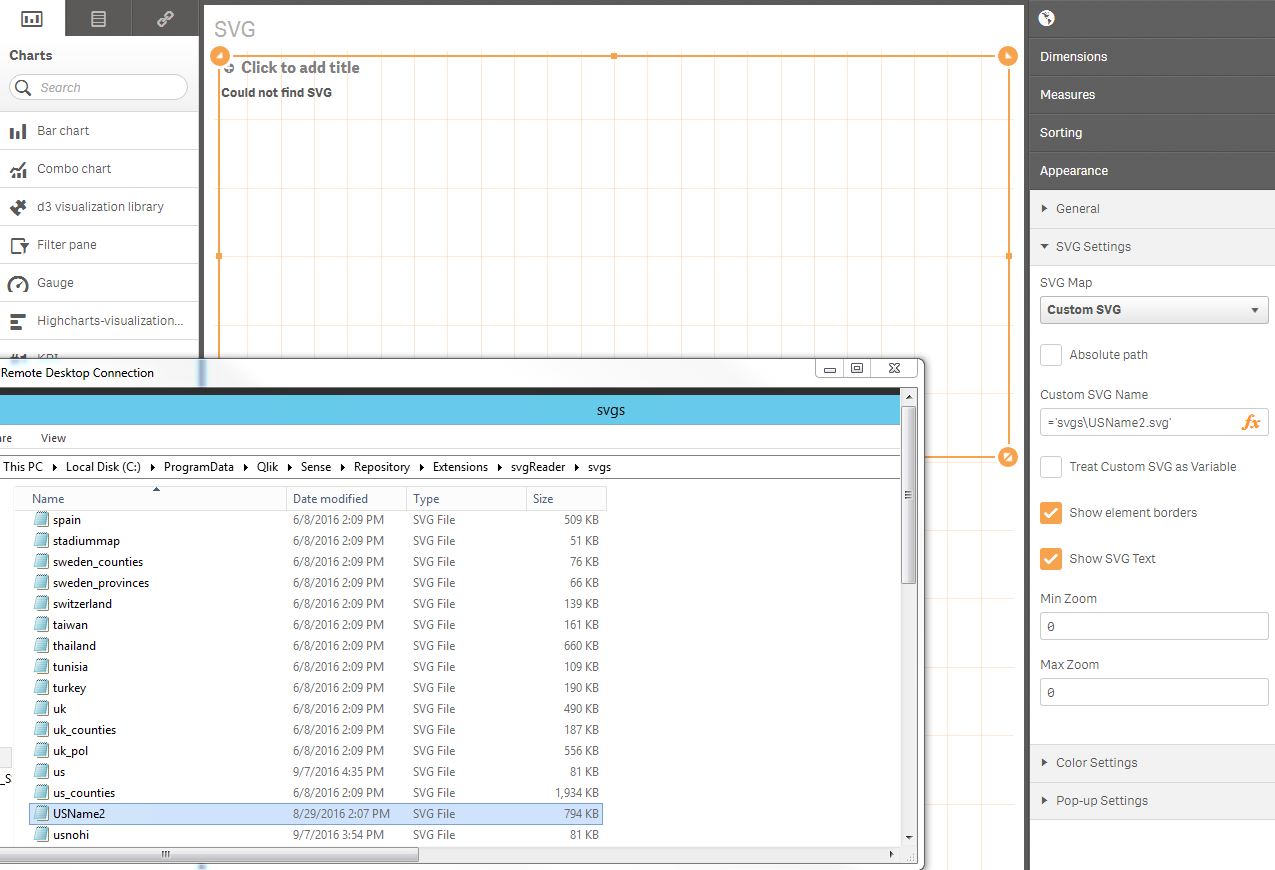Viewport: 1275px width, 870px height.
Task: Enable the Absolute path checkbox
Action: 1051,354
